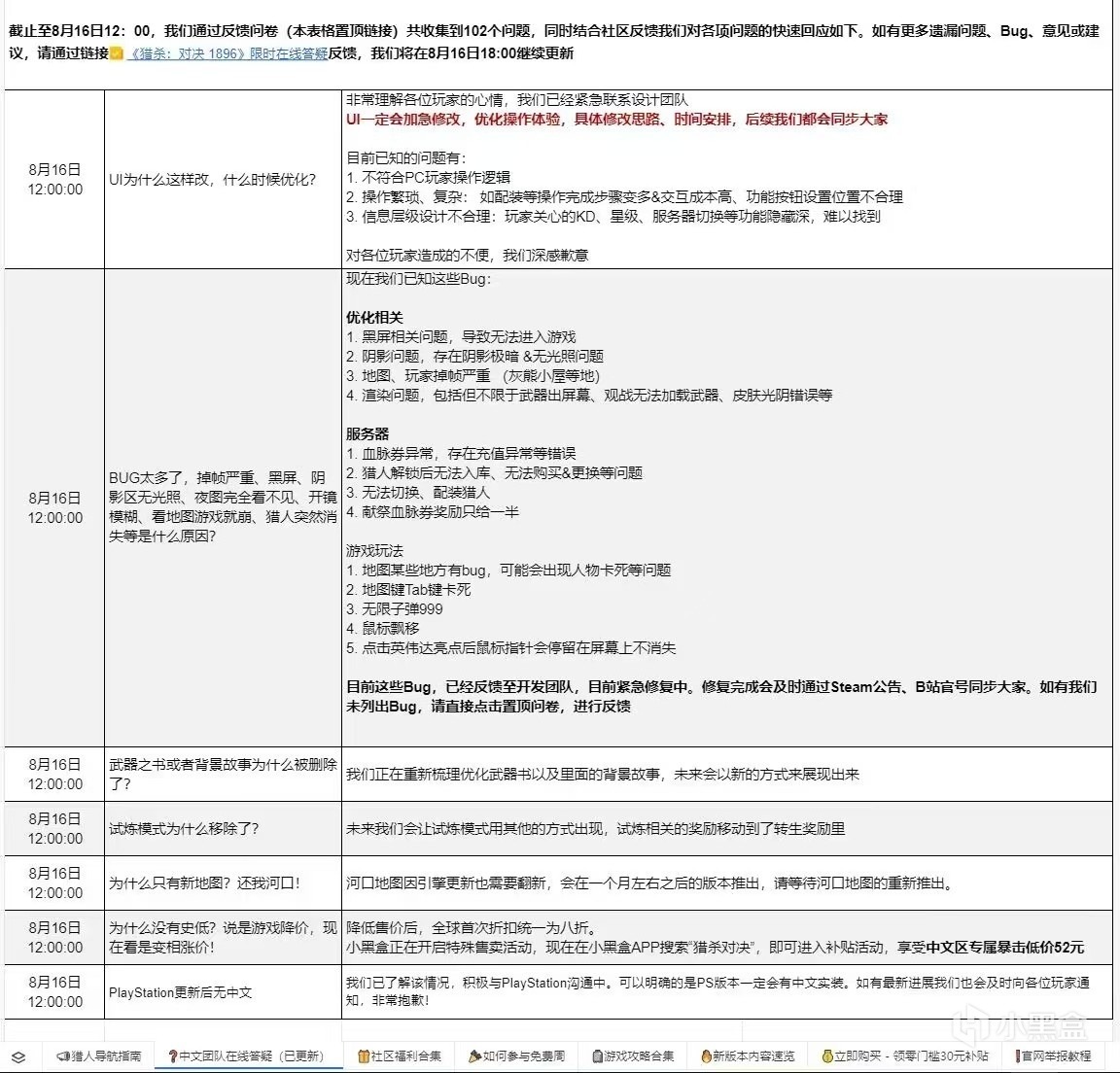This screenshot has height=1073, width=1120.
Task: Click the answer about 河口地图因引擎更新
Action: point(727,883)
